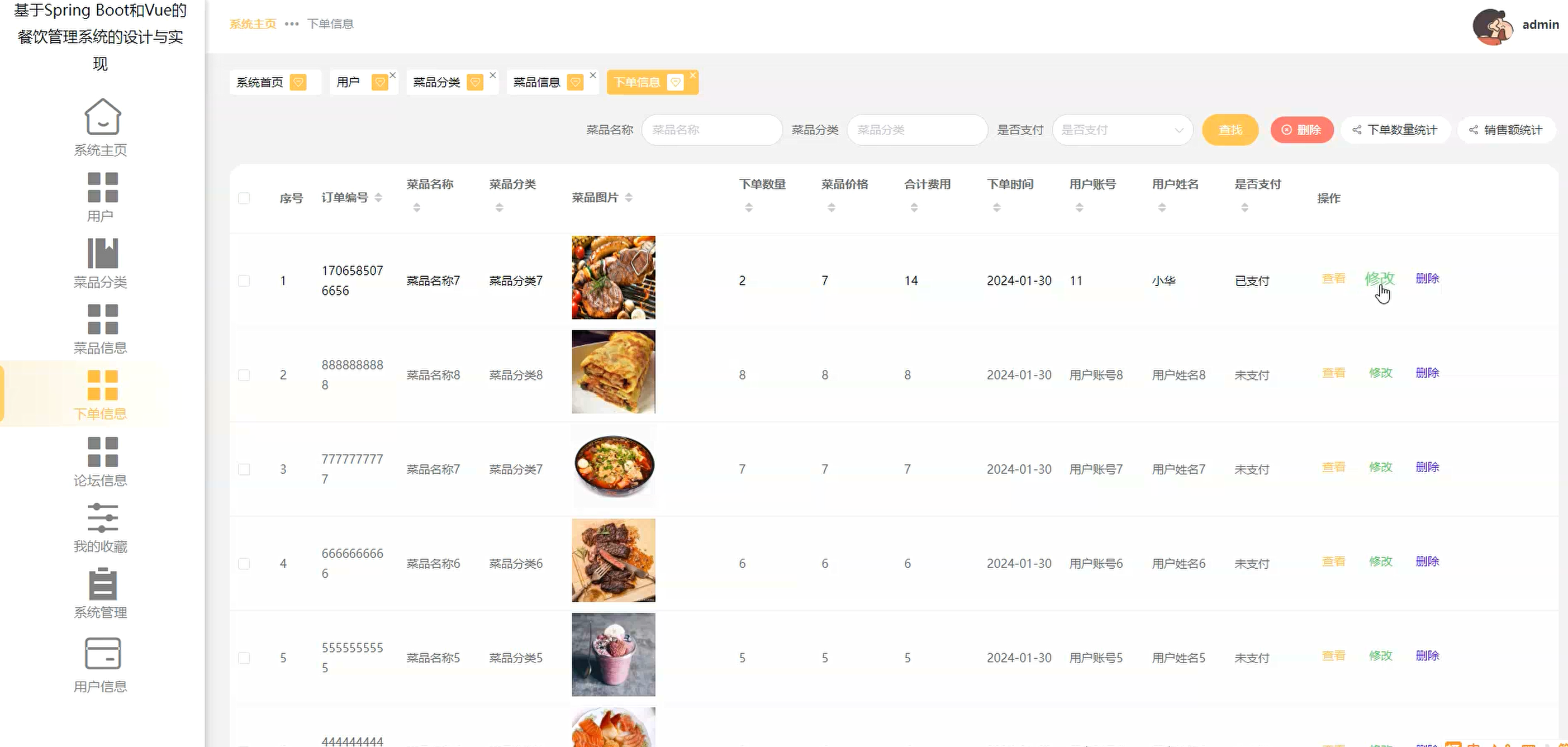
Task: Click 修改 for order 7777777777 row
Action: (x=1380, y=467)
